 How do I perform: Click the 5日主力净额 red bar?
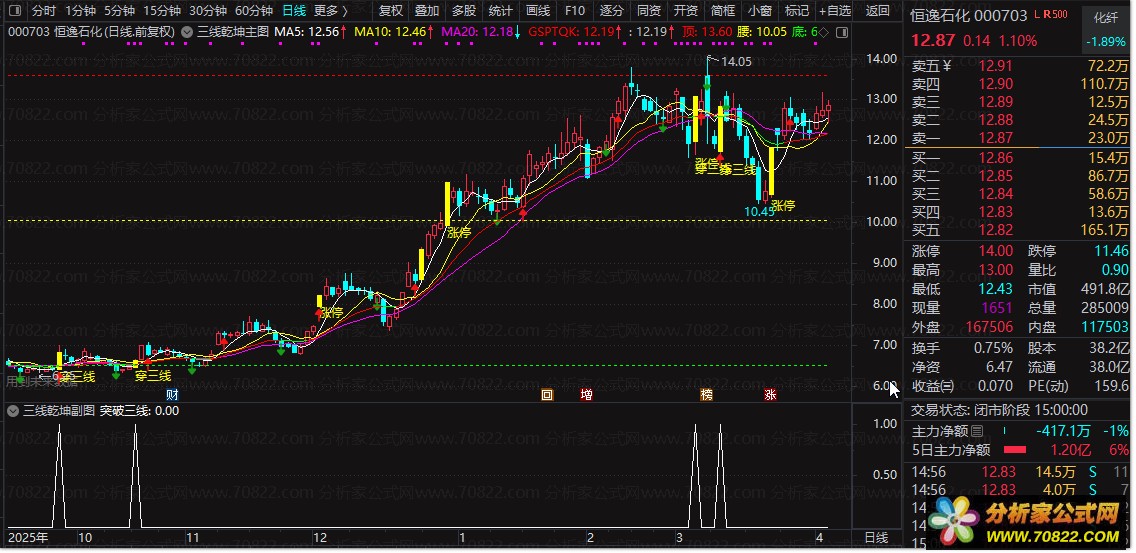tap(1014, 450)
